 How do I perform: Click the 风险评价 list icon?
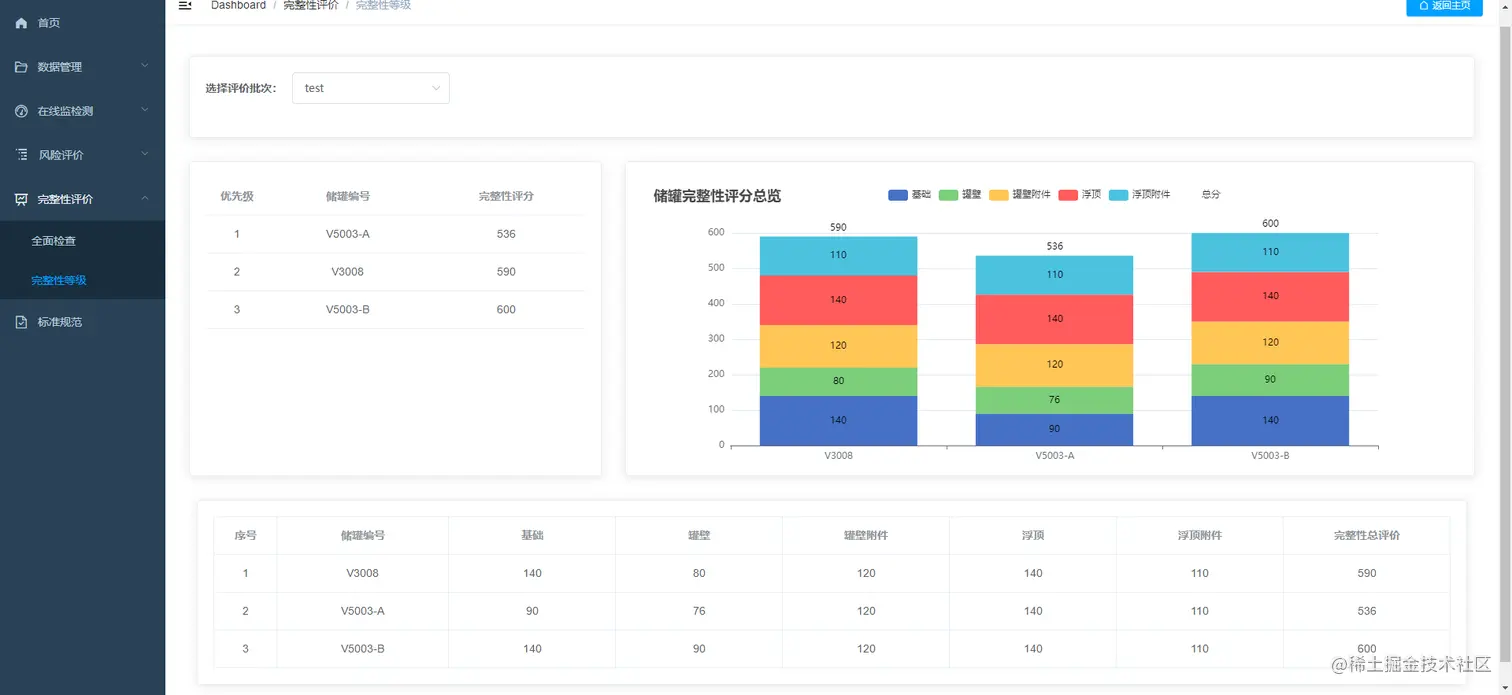[21, 155]
